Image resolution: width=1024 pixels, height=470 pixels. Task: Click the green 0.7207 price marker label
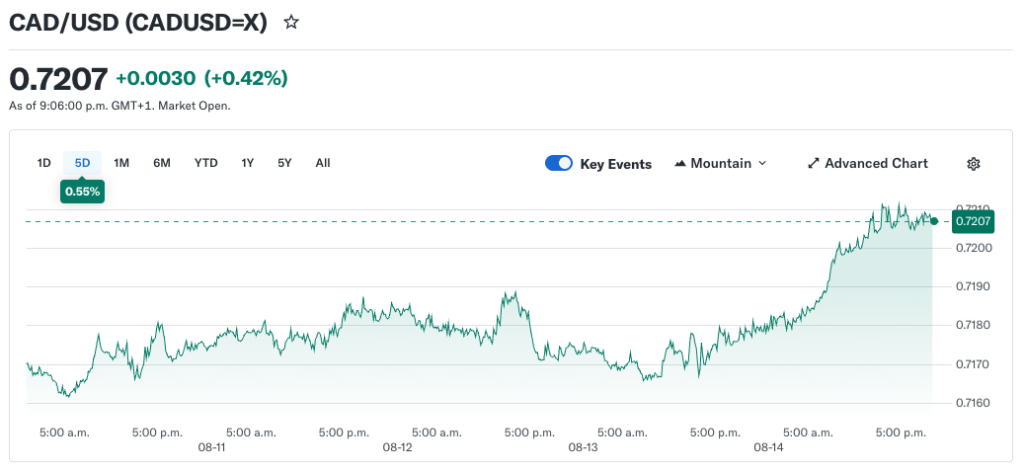click(x=973, y=222)
